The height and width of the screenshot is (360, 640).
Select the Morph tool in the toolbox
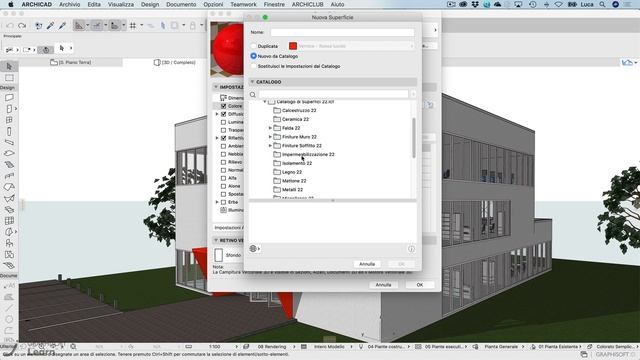(9, 232)
